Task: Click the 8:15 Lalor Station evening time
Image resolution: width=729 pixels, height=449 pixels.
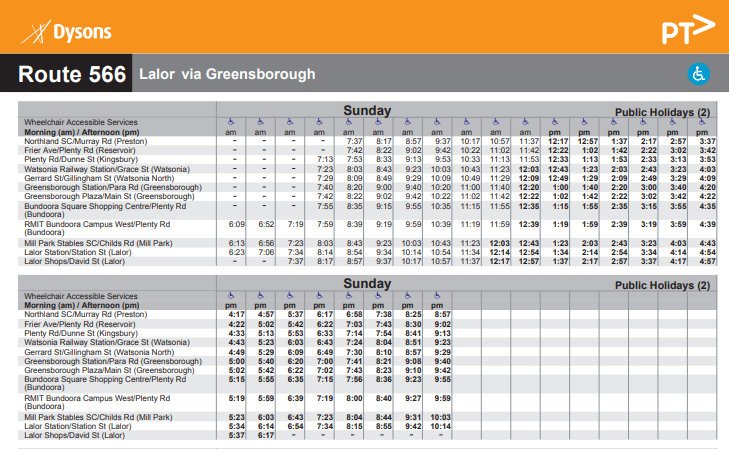Action: 355,426
